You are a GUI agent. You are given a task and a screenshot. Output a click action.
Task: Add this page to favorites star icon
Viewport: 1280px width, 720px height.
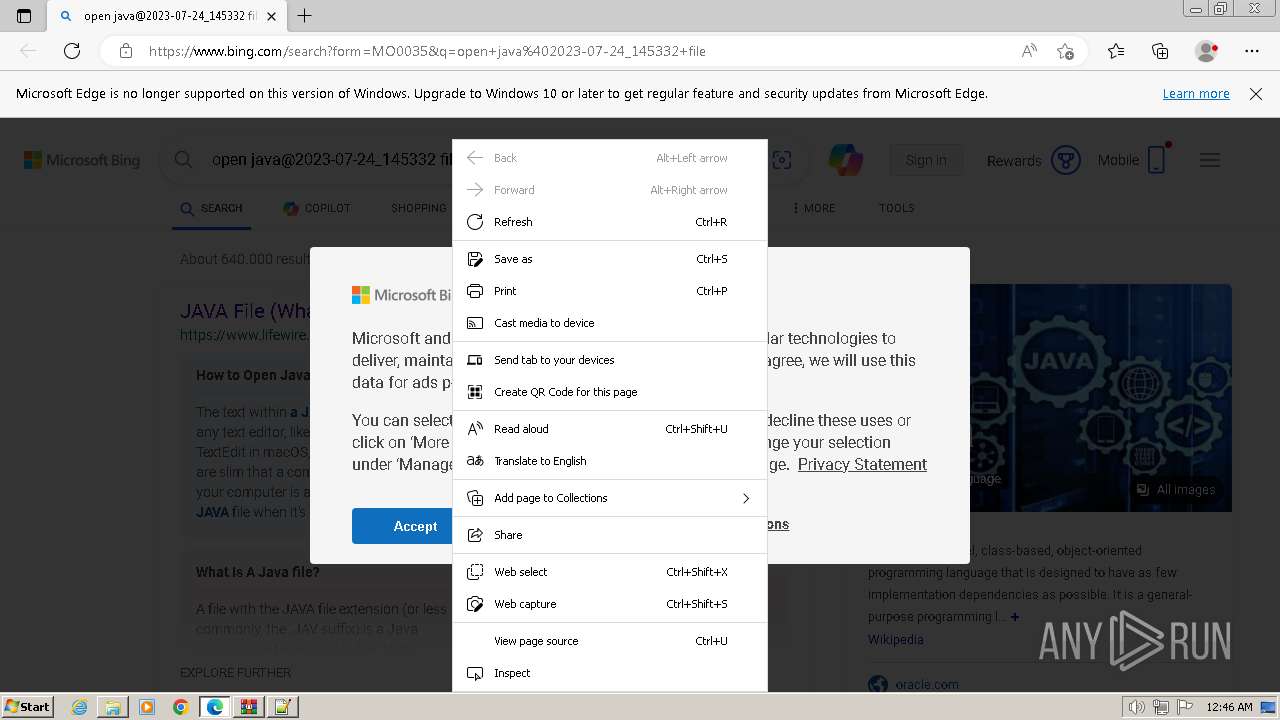click(x=1066, y=51)
